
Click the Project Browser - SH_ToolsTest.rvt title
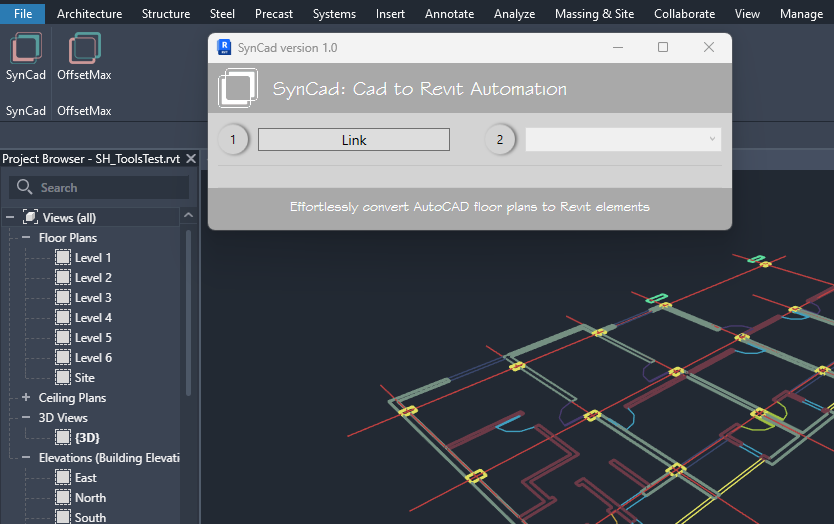click(91, 159)
